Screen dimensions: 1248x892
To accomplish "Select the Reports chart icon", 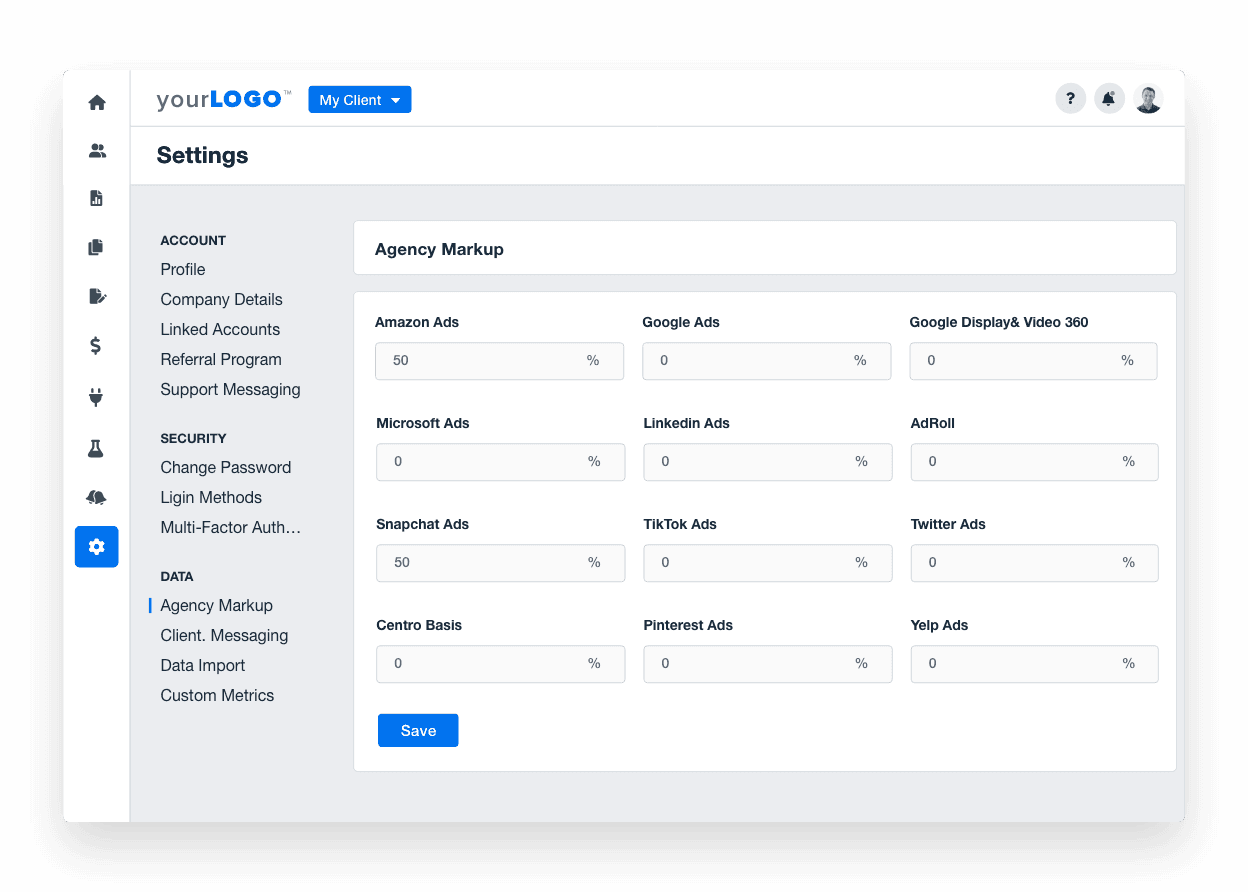I will pos(96,198).
